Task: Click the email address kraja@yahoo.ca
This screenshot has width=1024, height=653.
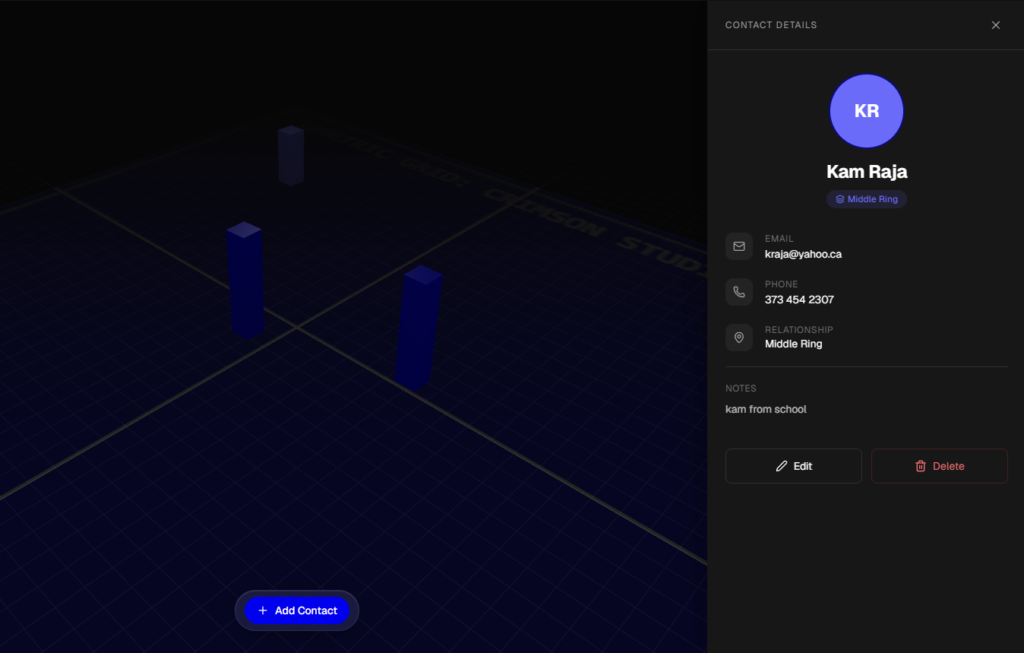Action: coord(803,254)
